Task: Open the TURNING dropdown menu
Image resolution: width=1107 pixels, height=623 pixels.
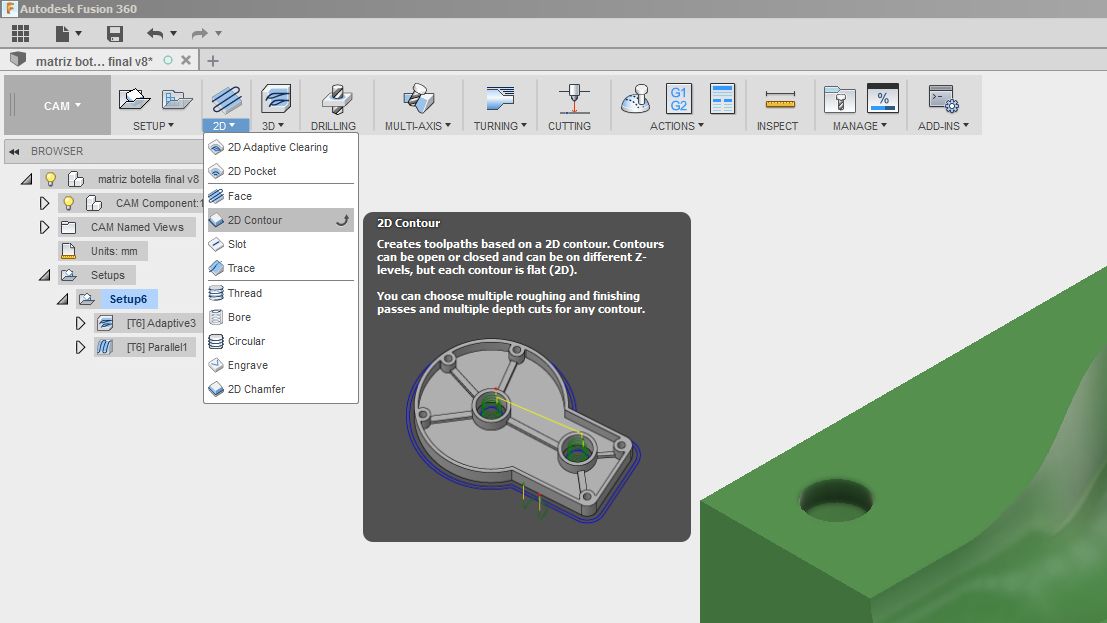Action: (500, 126)
